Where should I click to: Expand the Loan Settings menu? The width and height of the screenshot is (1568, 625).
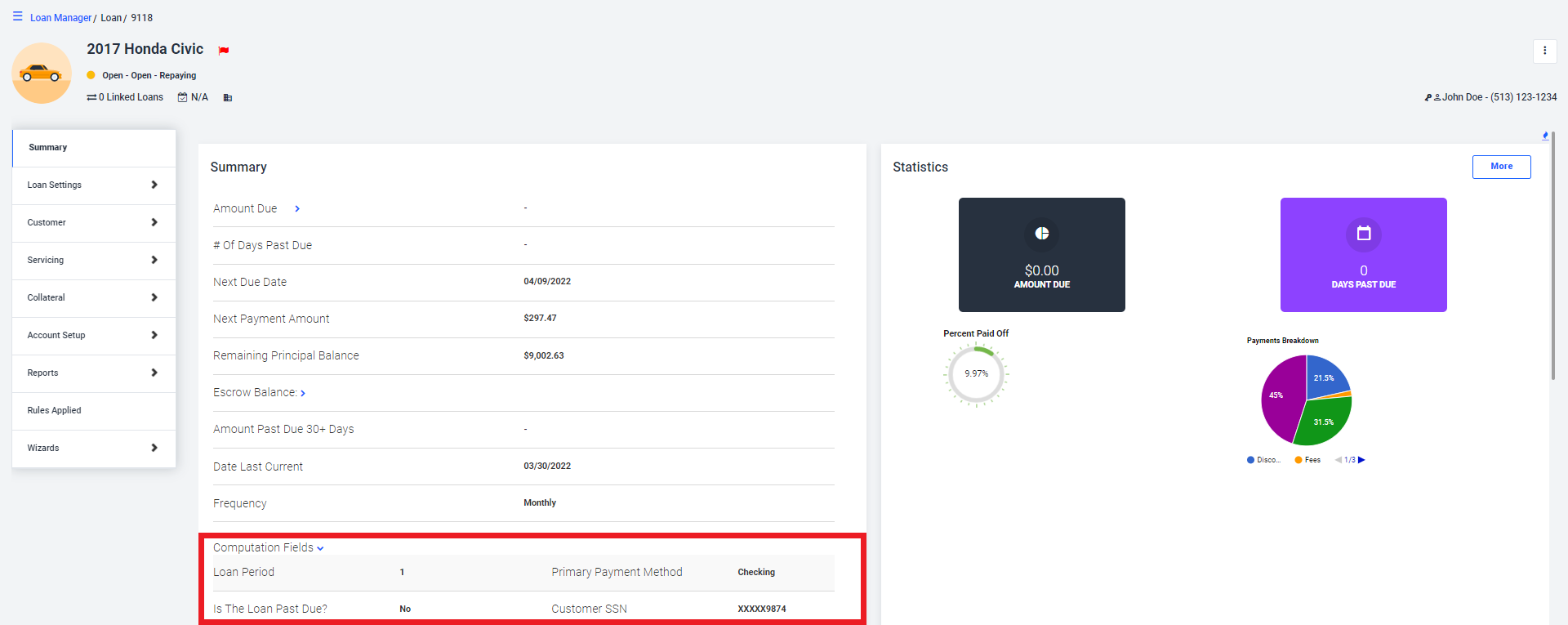(94, 185)
